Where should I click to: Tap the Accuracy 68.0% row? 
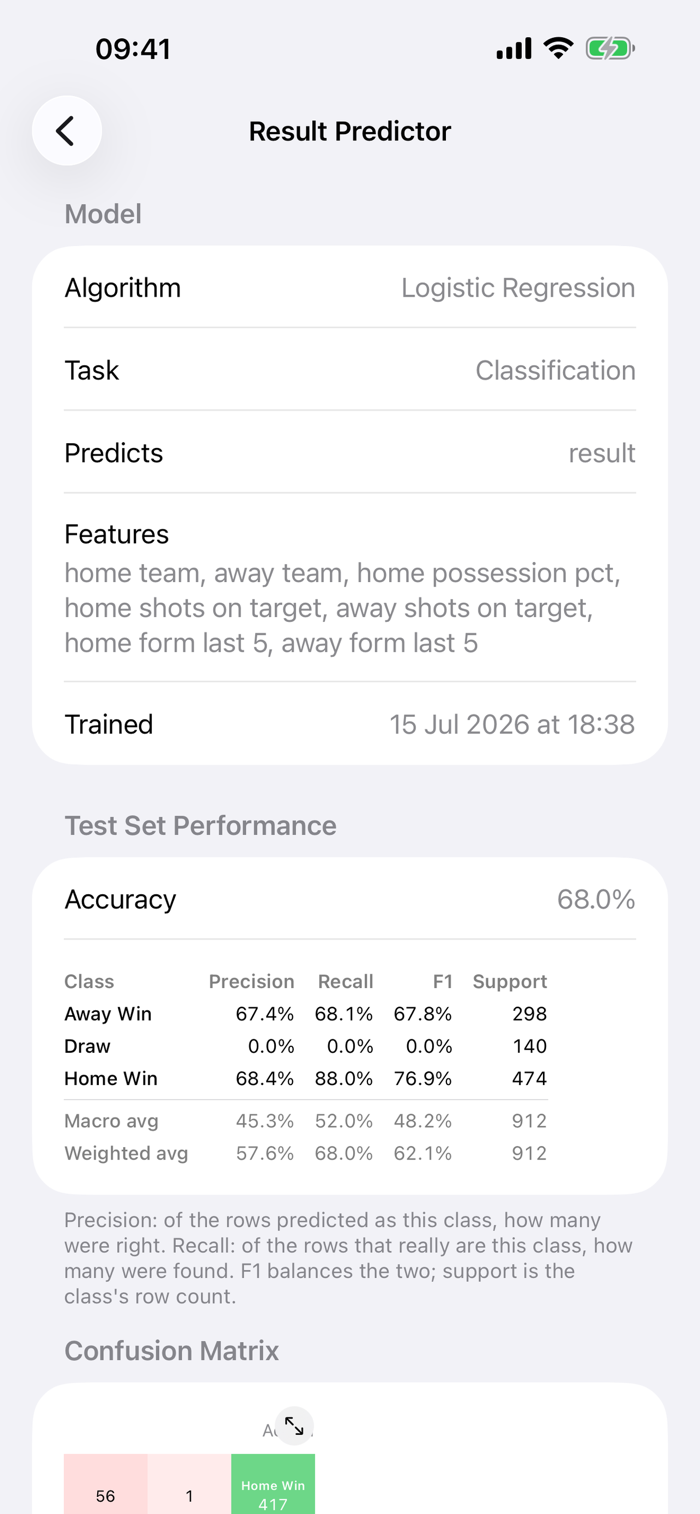click(x=350, y=899)
